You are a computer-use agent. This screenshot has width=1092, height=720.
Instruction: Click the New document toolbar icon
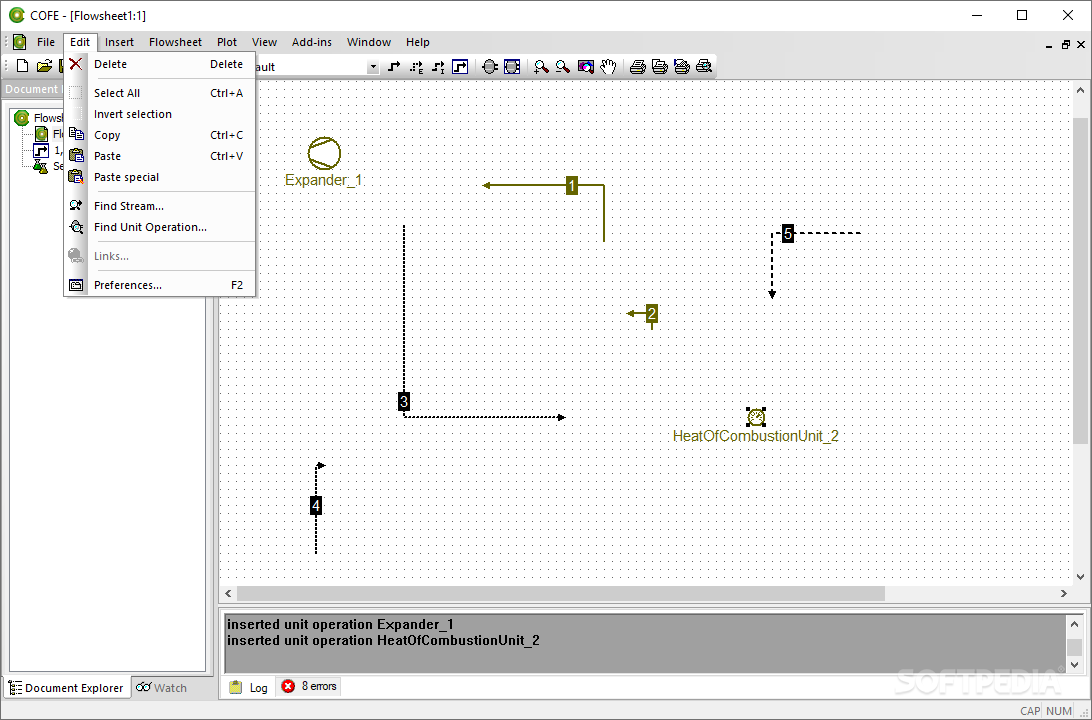(22, 66)
